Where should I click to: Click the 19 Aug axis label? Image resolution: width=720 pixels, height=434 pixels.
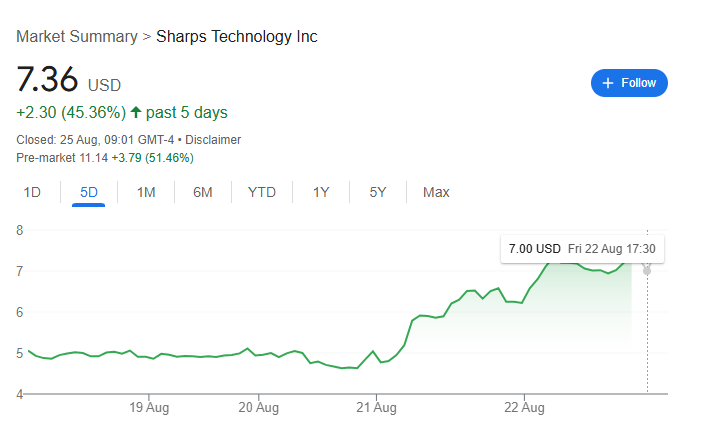[x=149, y=407]
